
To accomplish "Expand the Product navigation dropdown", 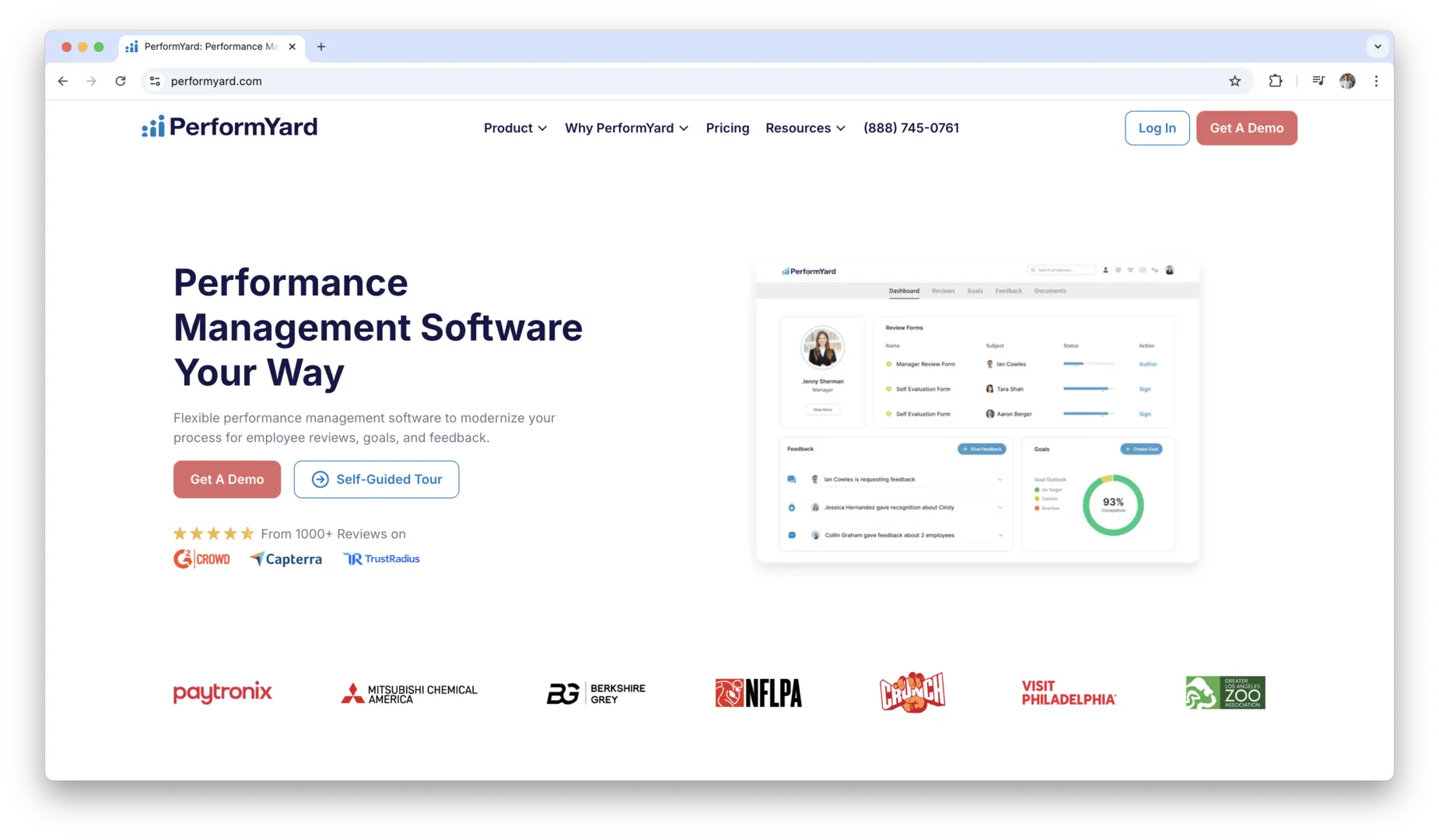I will tap(515, 128).
